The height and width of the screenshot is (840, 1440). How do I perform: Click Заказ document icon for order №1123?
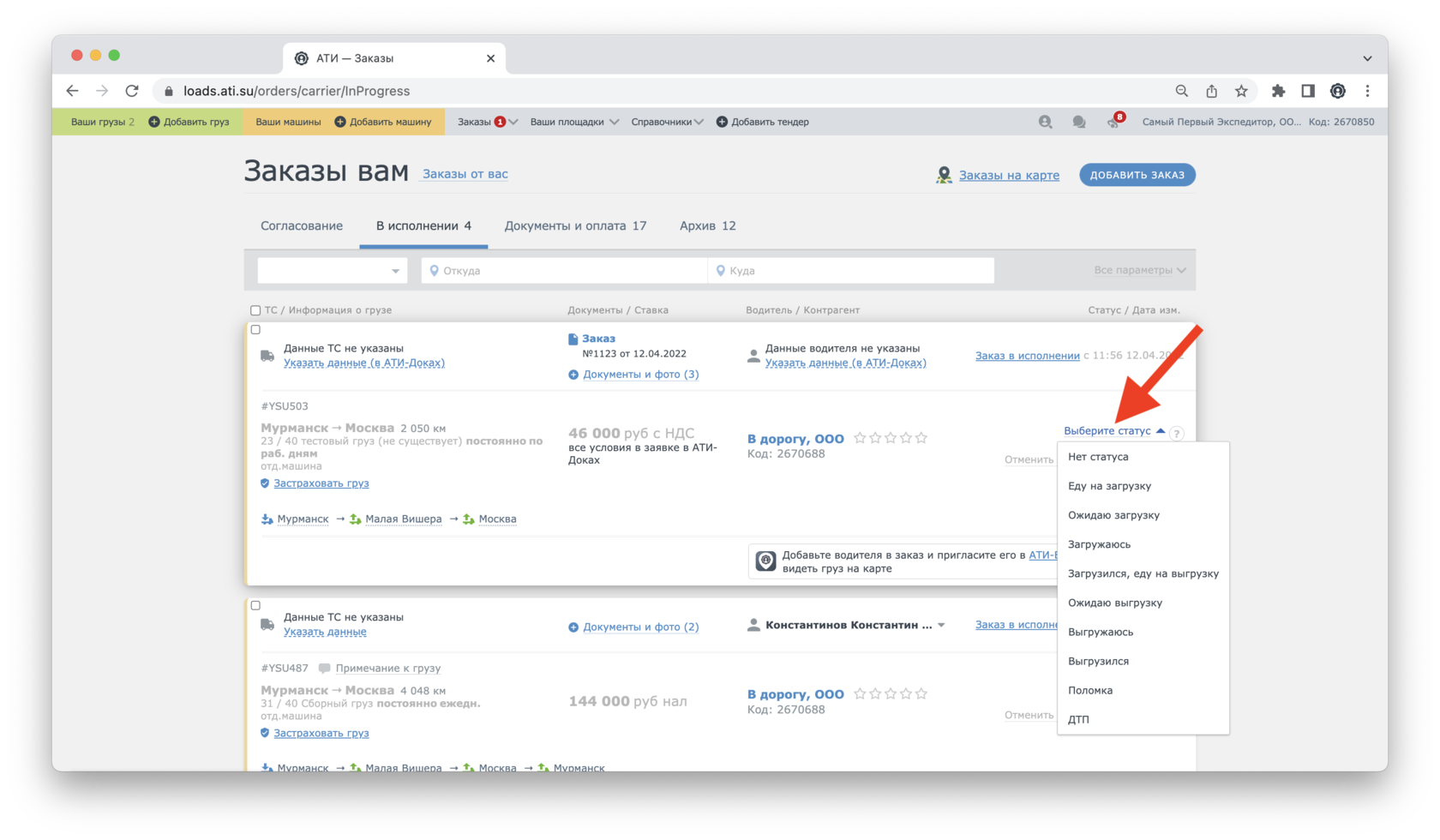click(573, 339)
